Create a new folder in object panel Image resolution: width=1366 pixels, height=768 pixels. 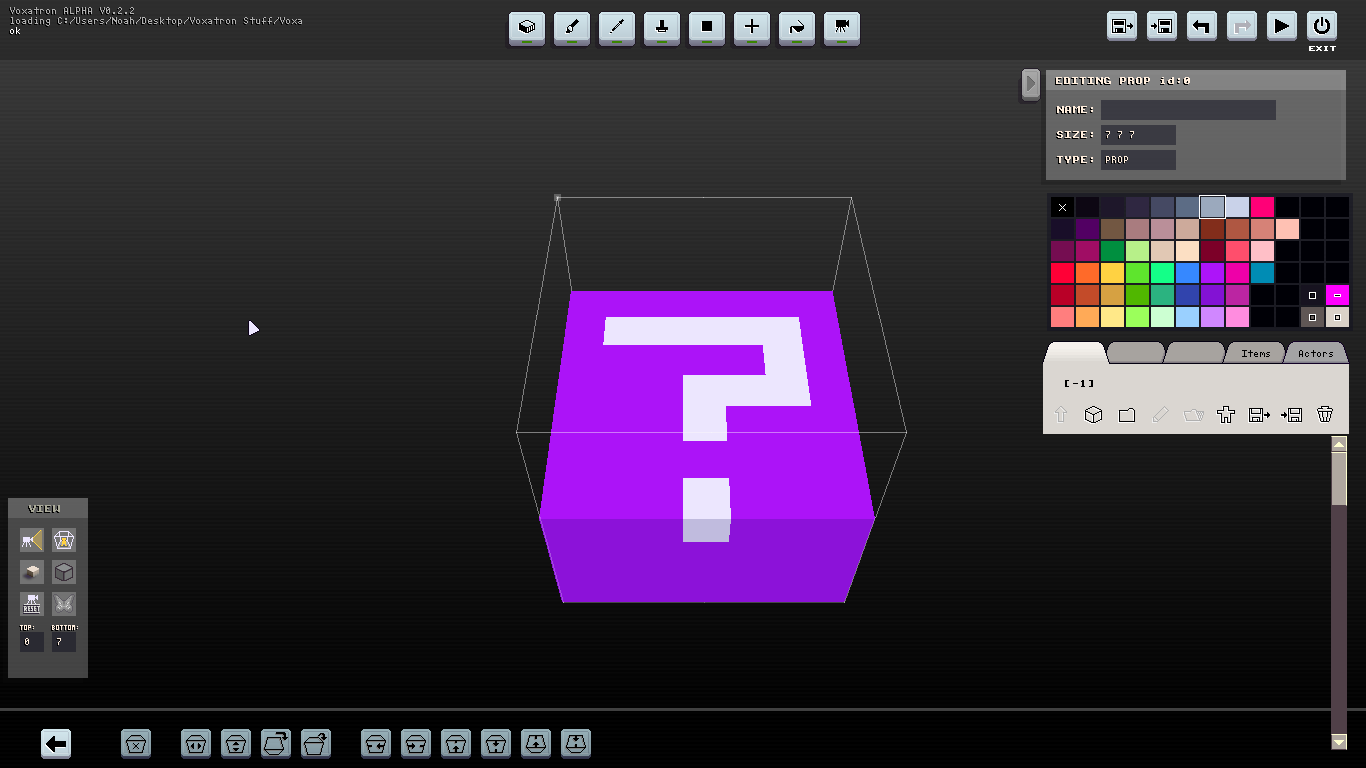point(1127,414)
